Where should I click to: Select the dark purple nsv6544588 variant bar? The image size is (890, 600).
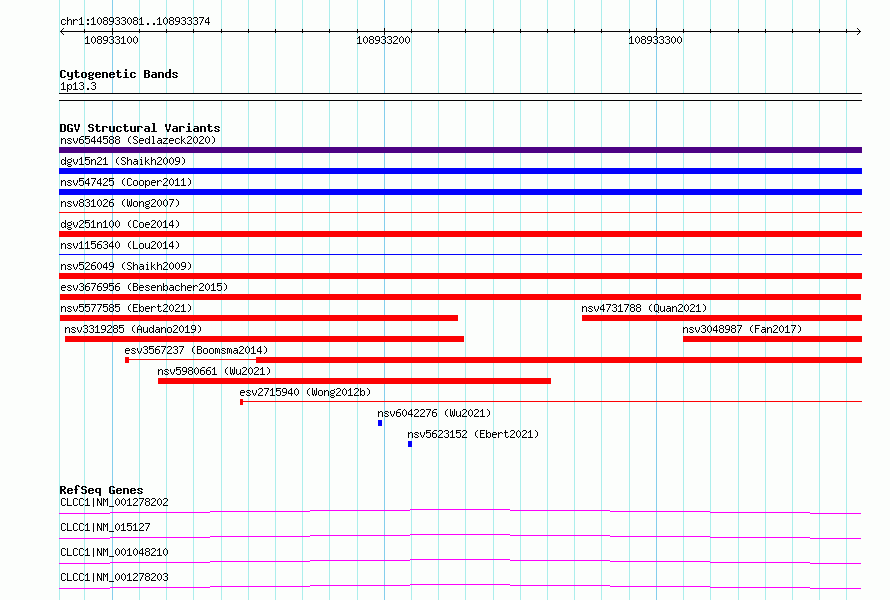(x=460, y=150)
